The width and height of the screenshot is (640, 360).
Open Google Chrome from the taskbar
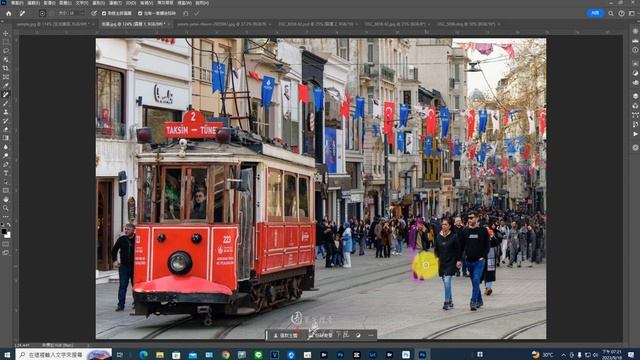point(226,355)
